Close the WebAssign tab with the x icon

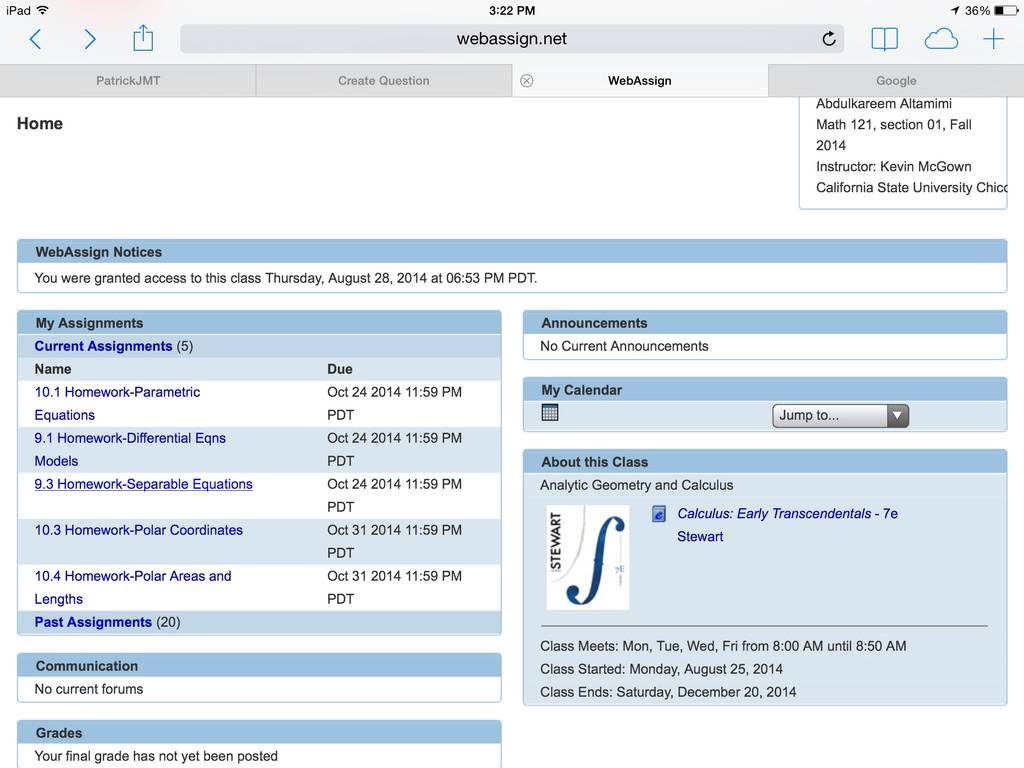[526, 80]
